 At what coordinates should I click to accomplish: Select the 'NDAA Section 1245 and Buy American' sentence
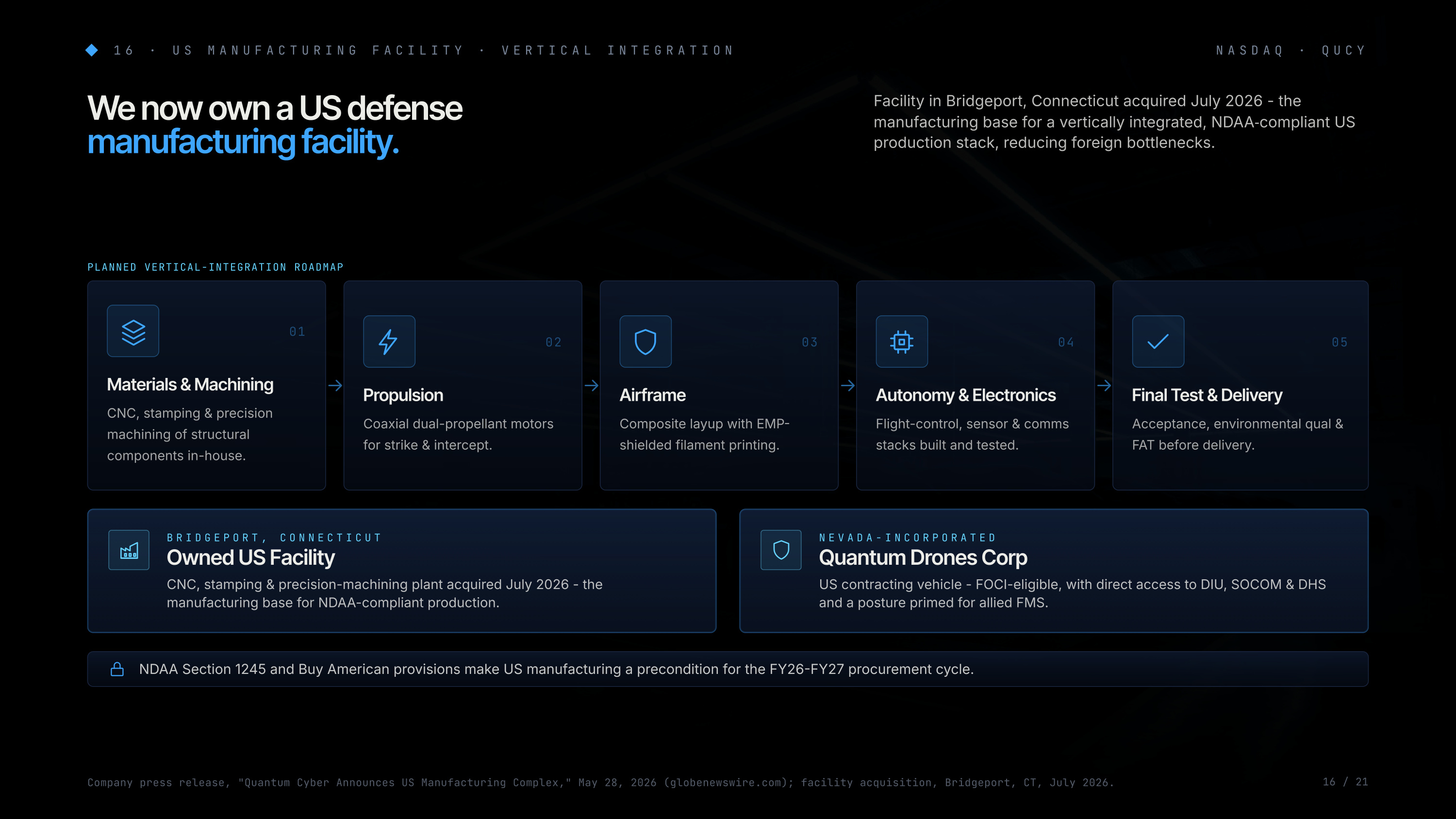click(556, 669)
